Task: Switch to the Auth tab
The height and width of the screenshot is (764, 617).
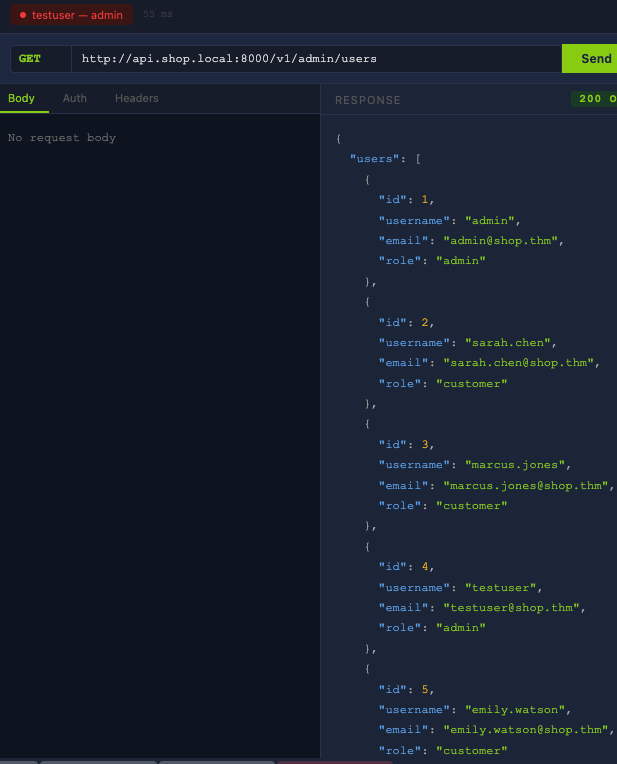Action: click(75, 98)
